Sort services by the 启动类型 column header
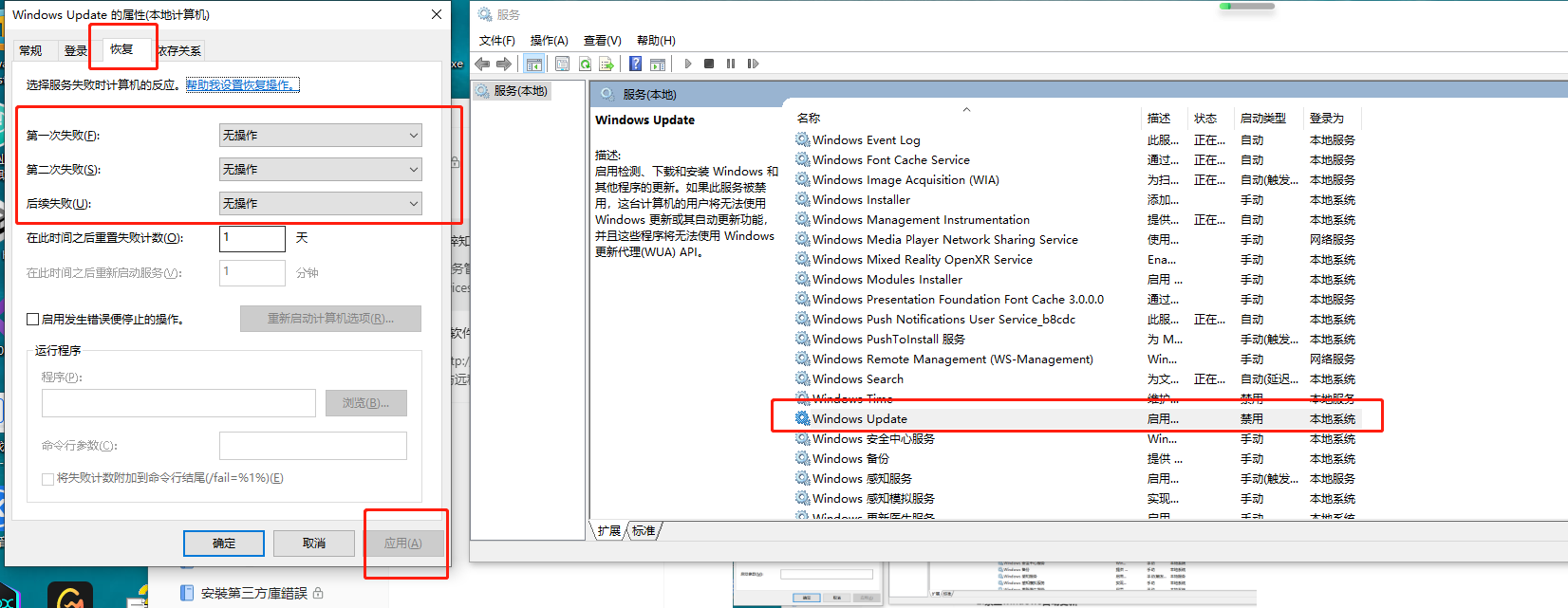The width and height of the screenshot is (1568, 608). [x=1268, y=118]
